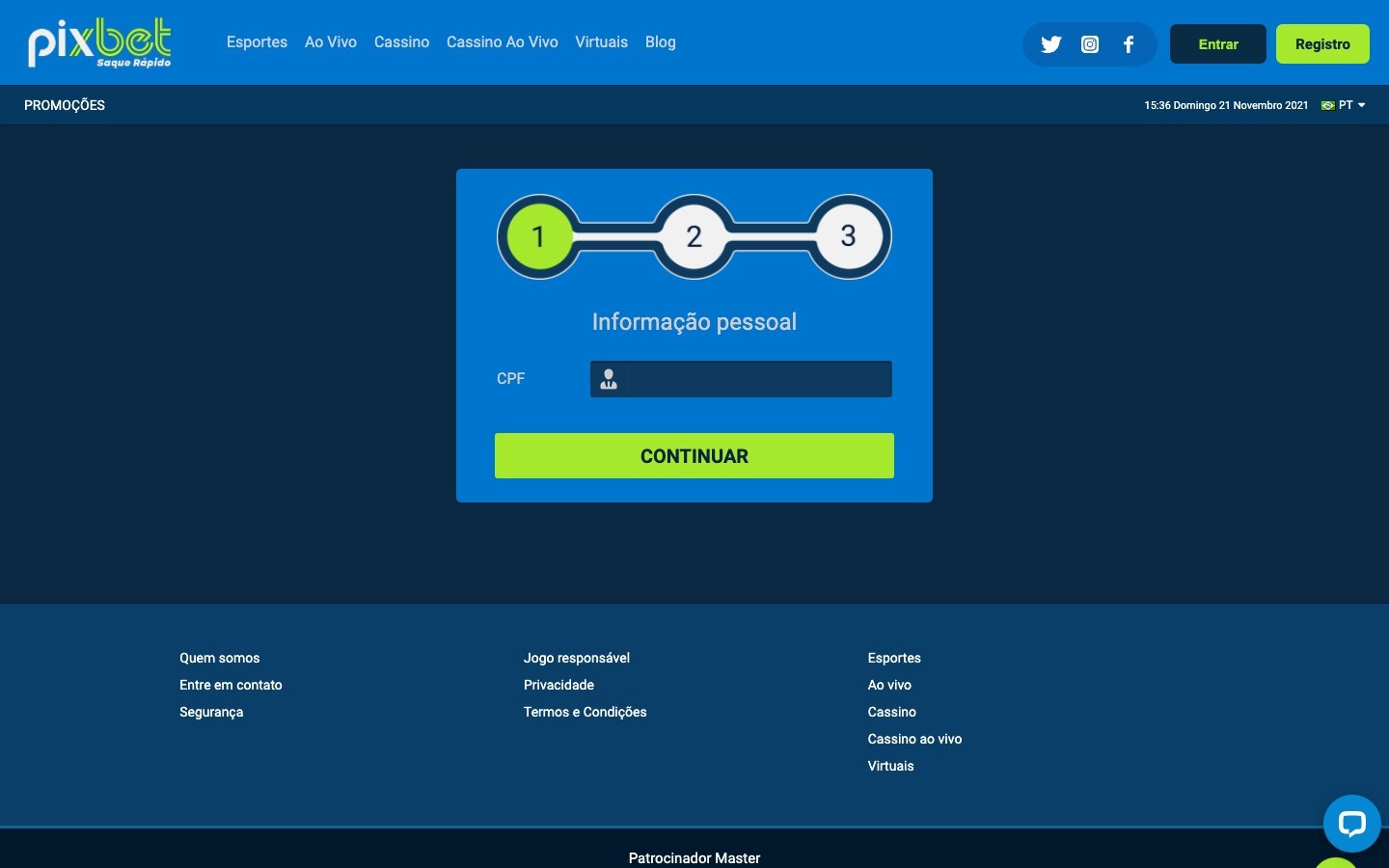The height and width of the screenshot is (868, 1389).
Task: Open the PROMOÇÕES section
Action: click(65, 105)
